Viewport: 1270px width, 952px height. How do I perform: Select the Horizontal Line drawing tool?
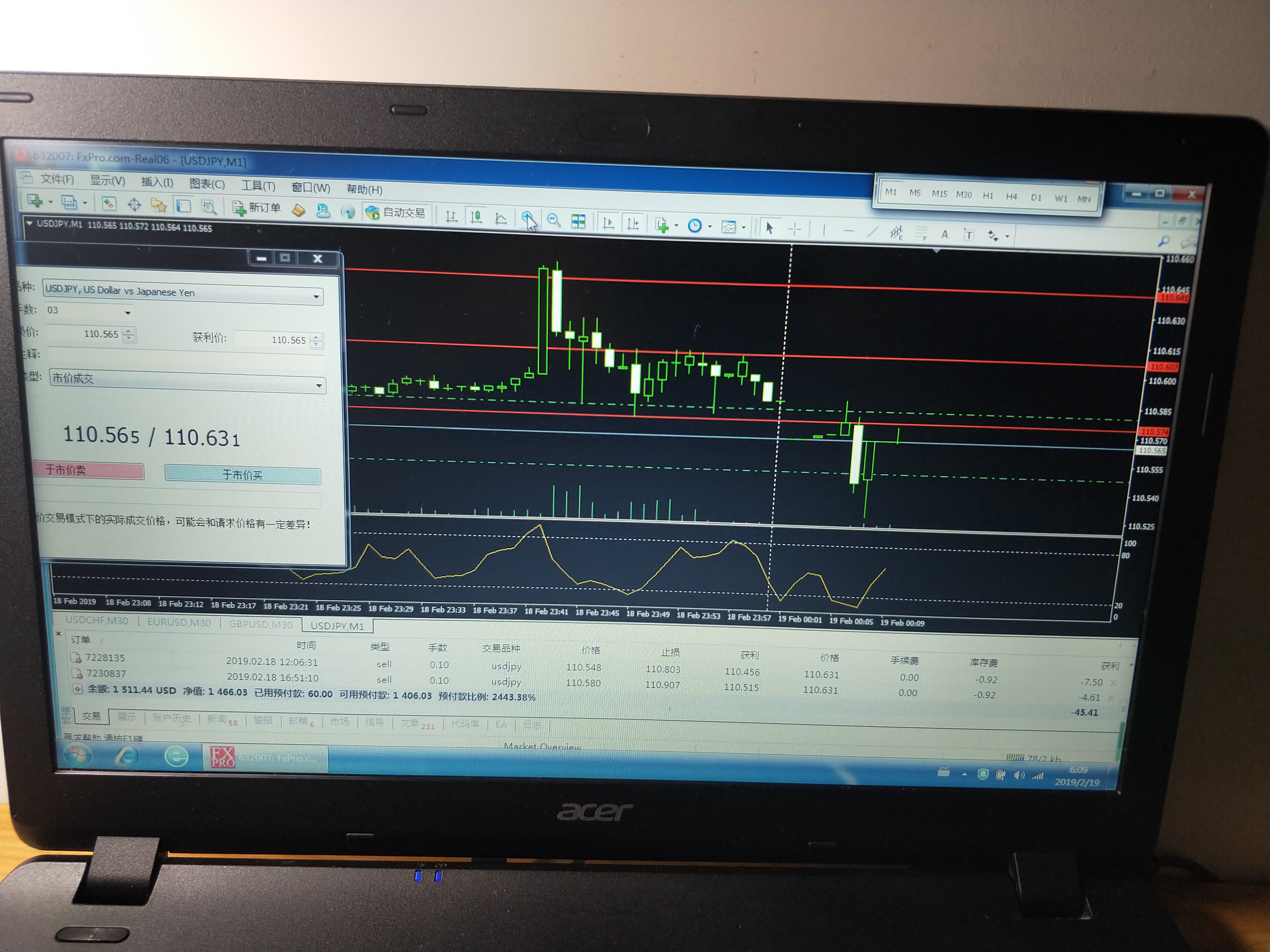pos(849,231)
